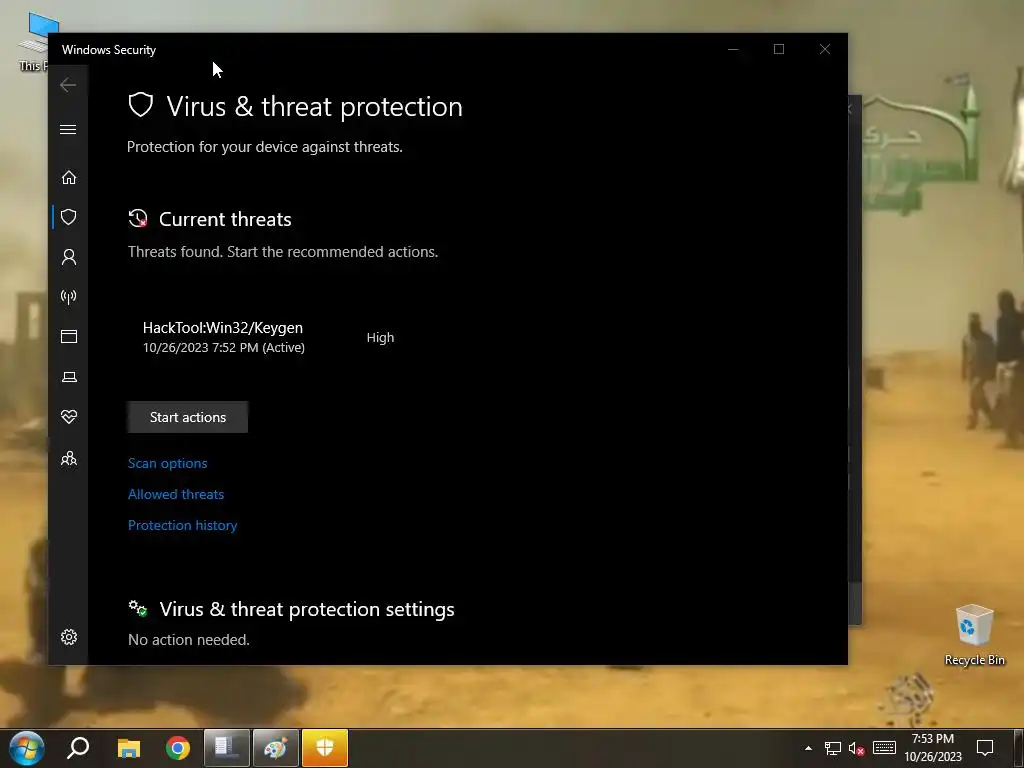The width and height of the screenshot is (1024, 768).
Task: Click the 'Current threats' heading
Action: tap(225, 219)
